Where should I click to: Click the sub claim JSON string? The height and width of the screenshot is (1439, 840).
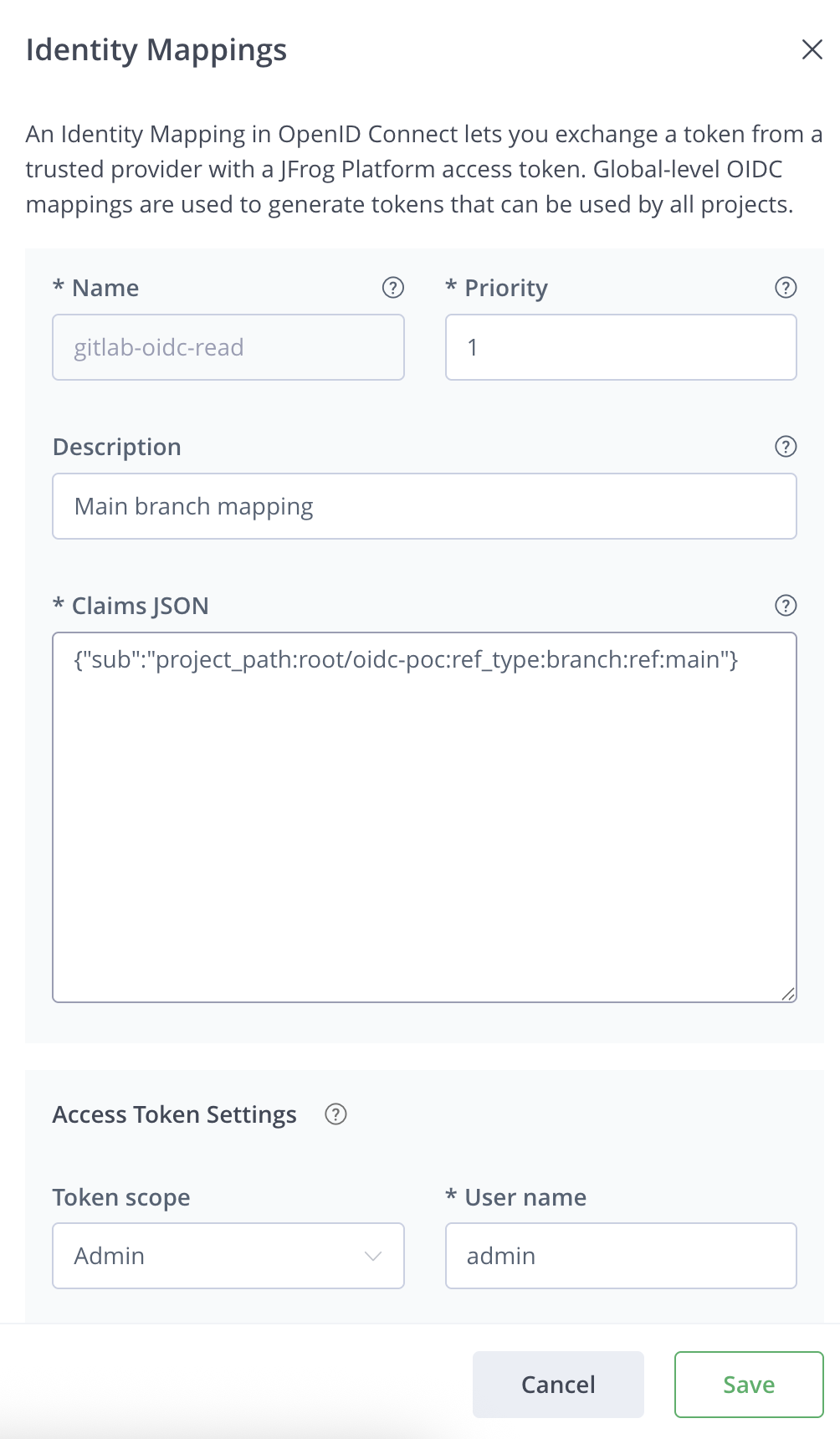coord(406,661)
